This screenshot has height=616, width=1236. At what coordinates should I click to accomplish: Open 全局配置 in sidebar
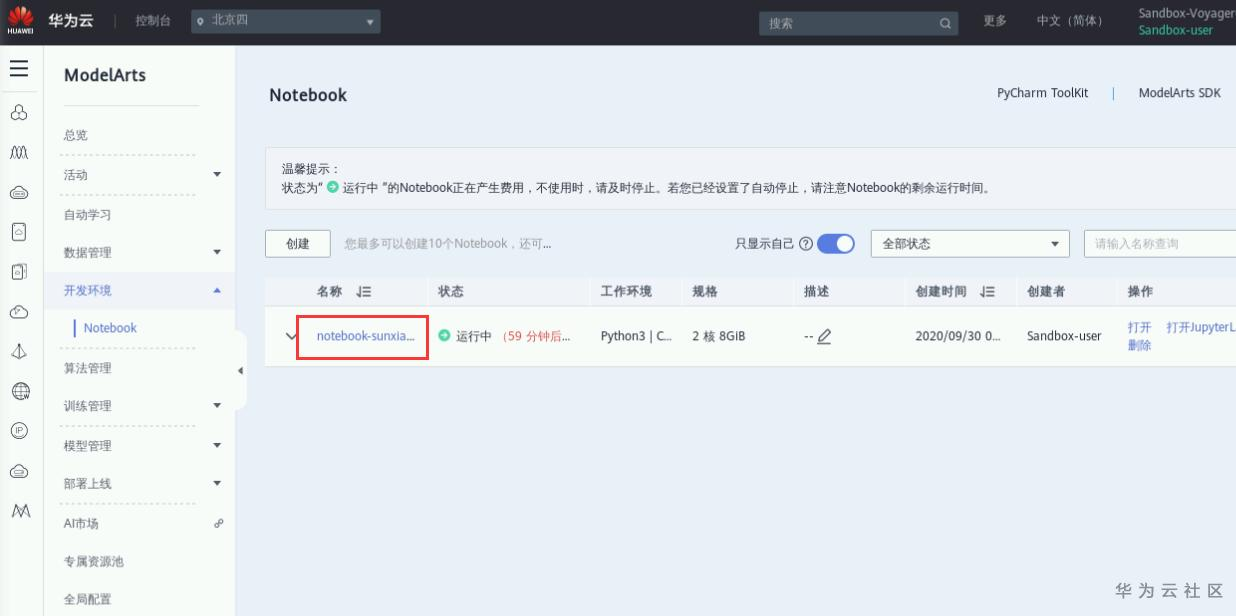click(88, 600)
